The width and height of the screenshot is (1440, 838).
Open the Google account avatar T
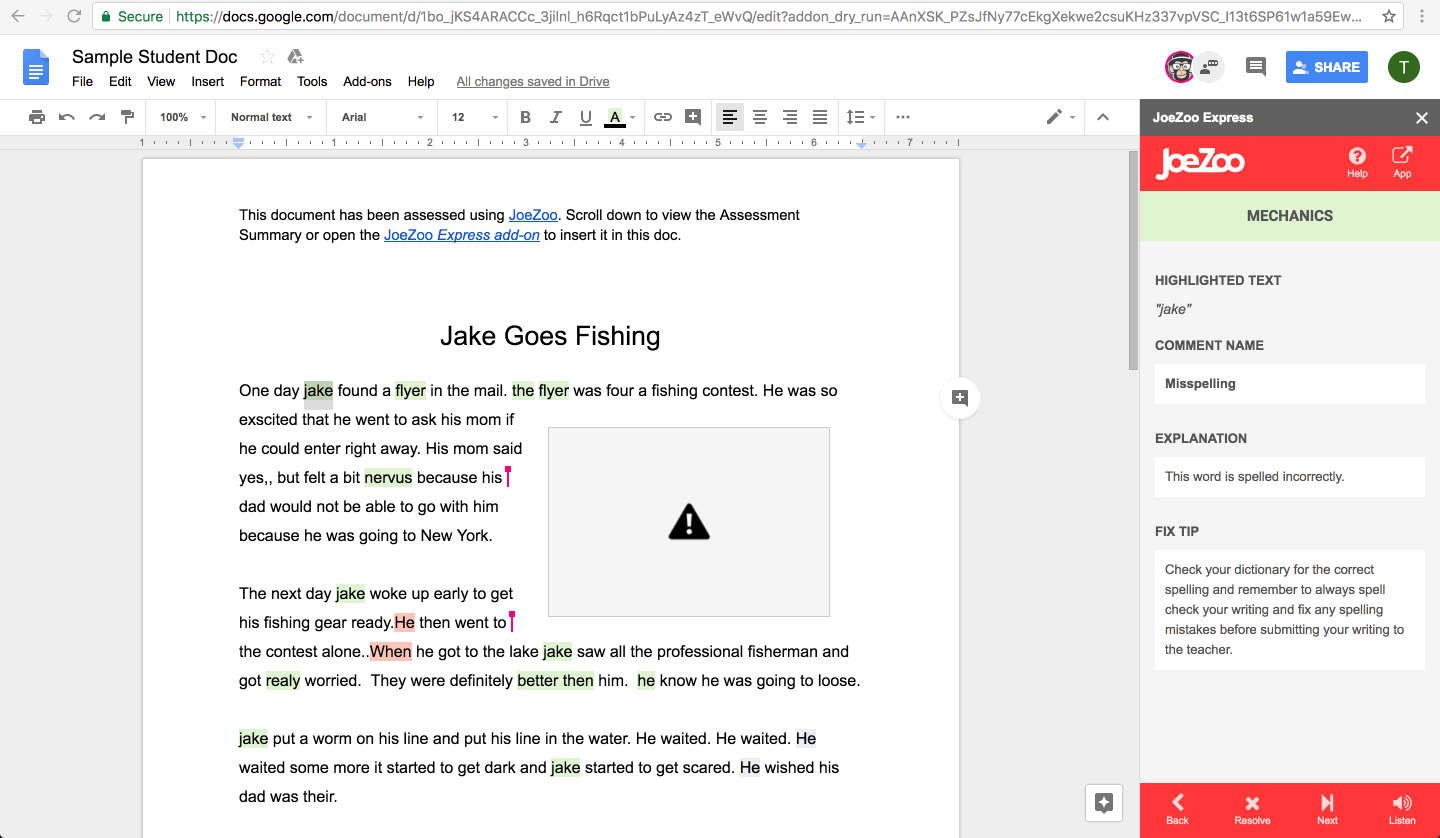[x=1404, y=67]
